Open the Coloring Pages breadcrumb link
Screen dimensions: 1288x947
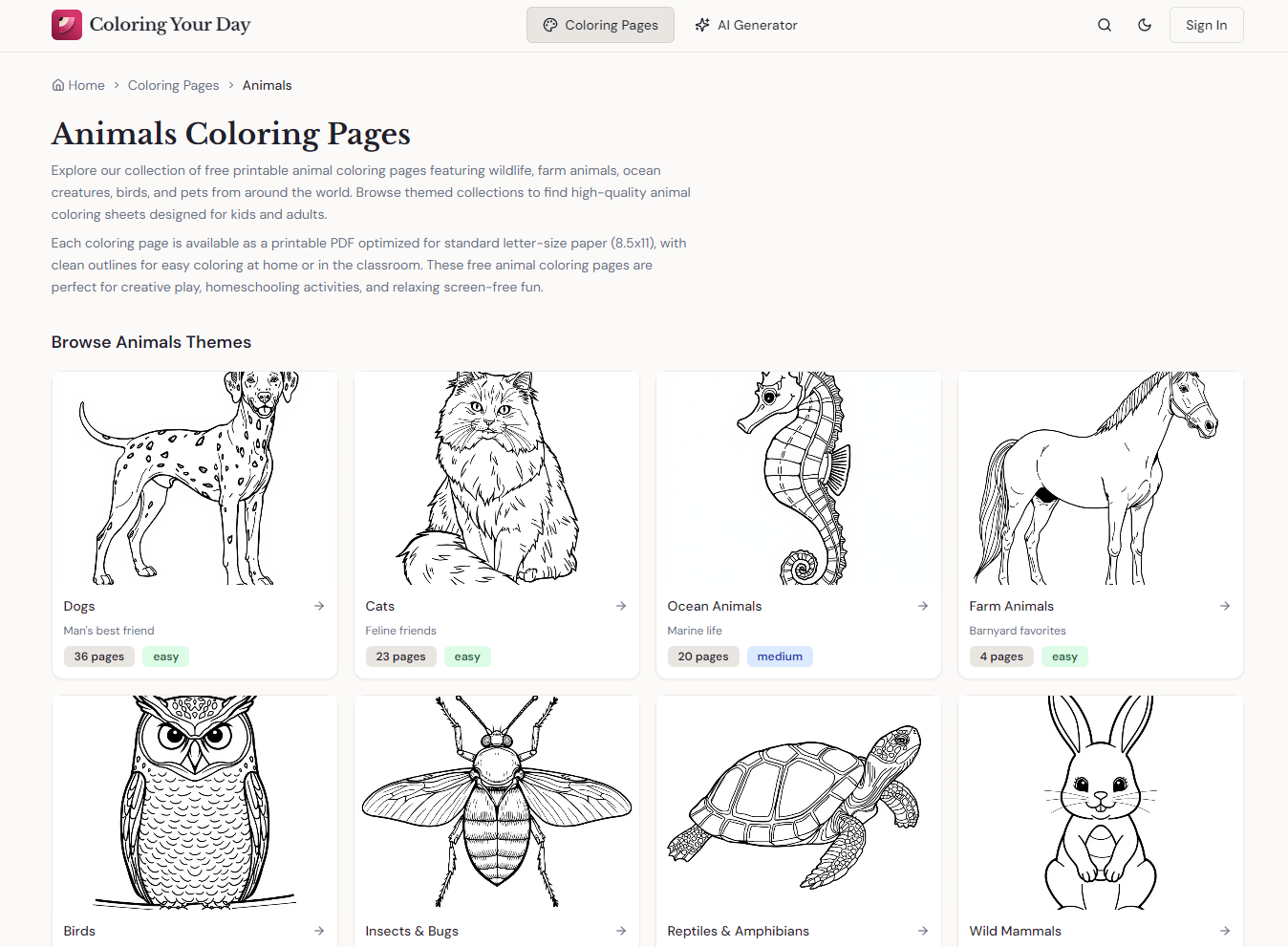pos(173,85)
